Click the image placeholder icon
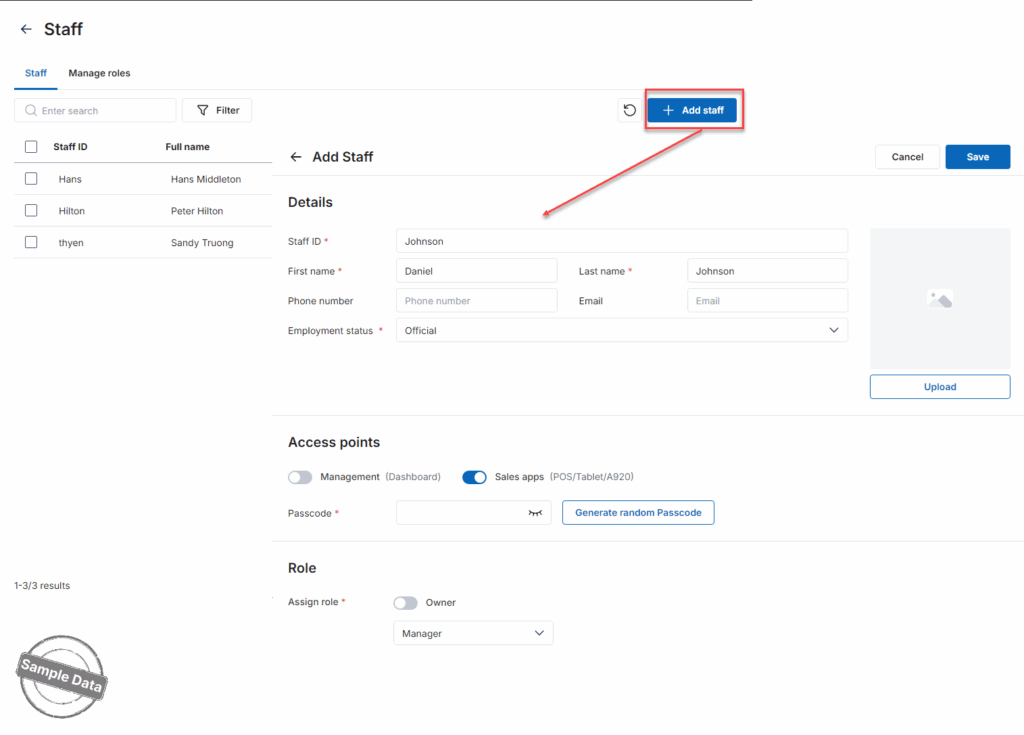Viewport: 1024px width, 735px height. (x=939, y=298)
